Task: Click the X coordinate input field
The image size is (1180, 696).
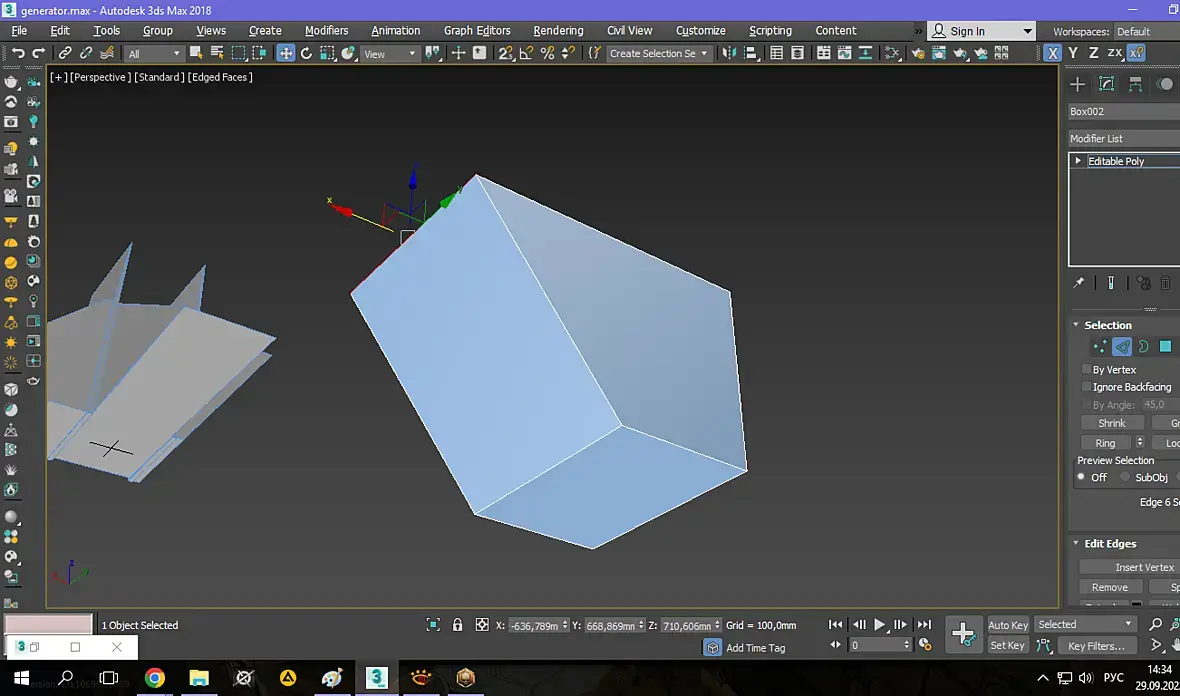Action: [534, 625]
